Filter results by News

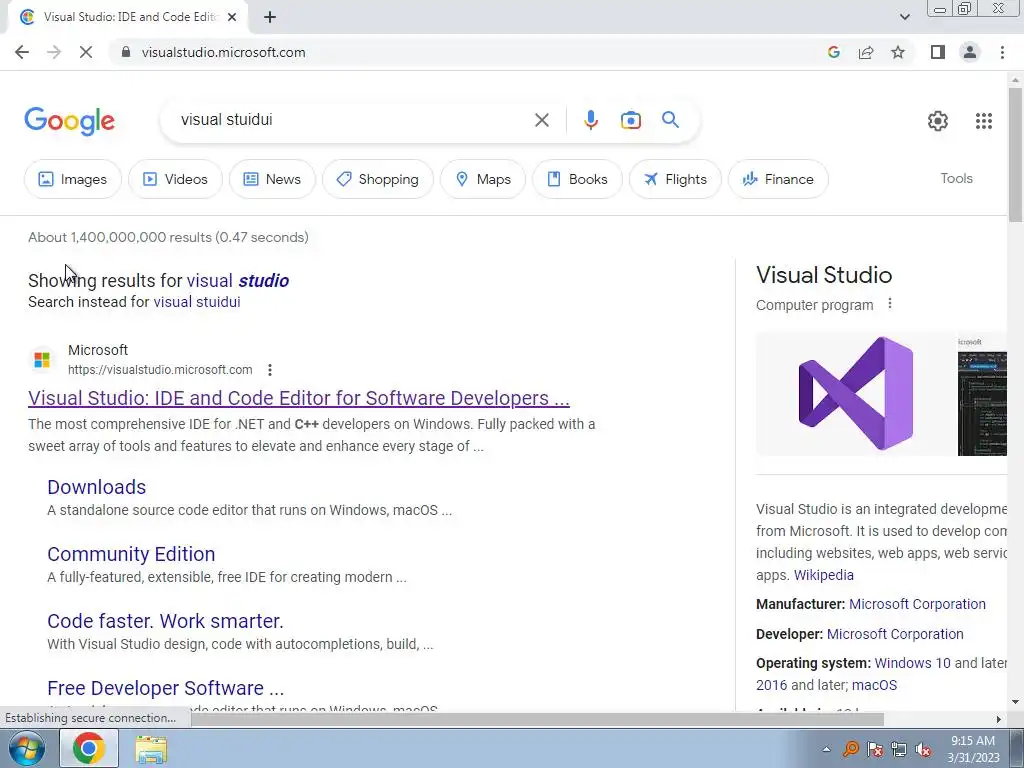click(272, 179)
